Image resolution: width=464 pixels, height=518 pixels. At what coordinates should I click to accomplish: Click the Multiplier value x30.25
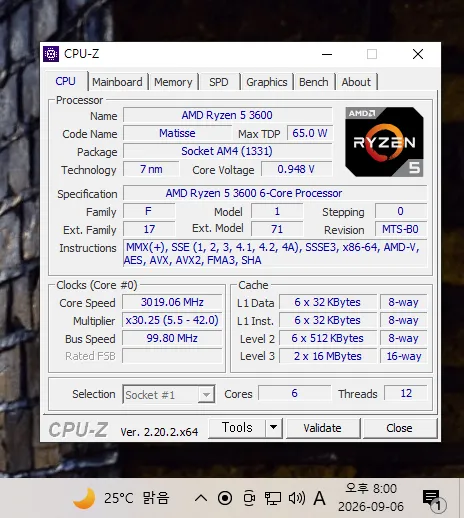pos(172,320)
